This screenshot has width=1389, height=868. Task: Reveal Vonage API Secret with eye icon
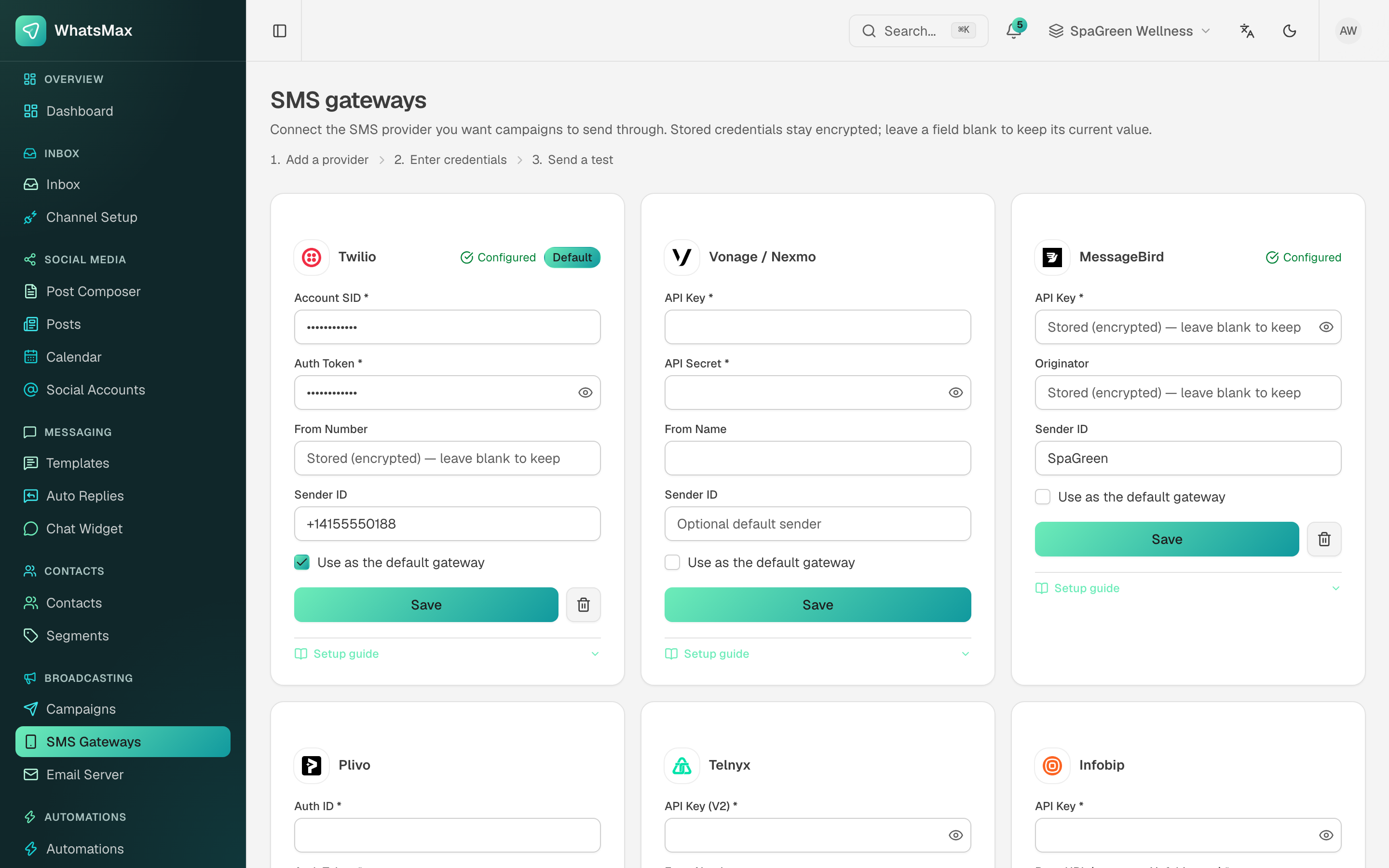coord(955,393)
